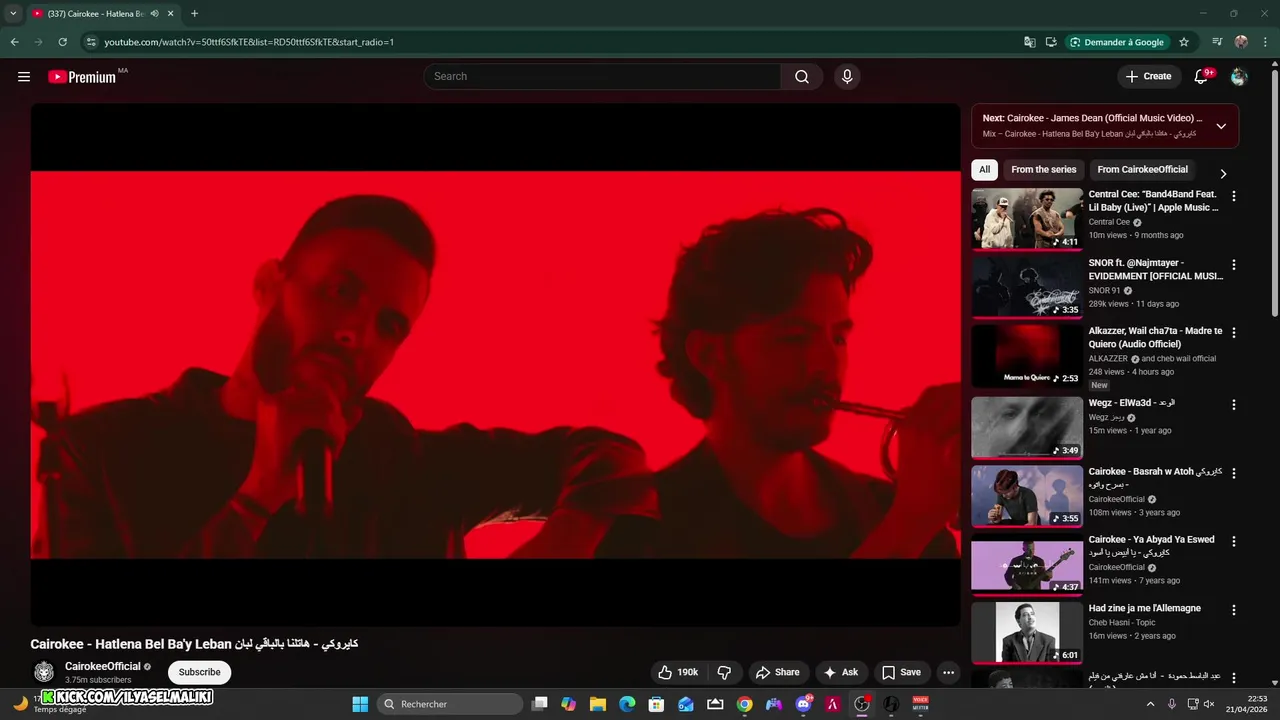The image size is (1280, 720).
Task: Open CairokeeOfficial channel avatar
Action: point(44,672)
